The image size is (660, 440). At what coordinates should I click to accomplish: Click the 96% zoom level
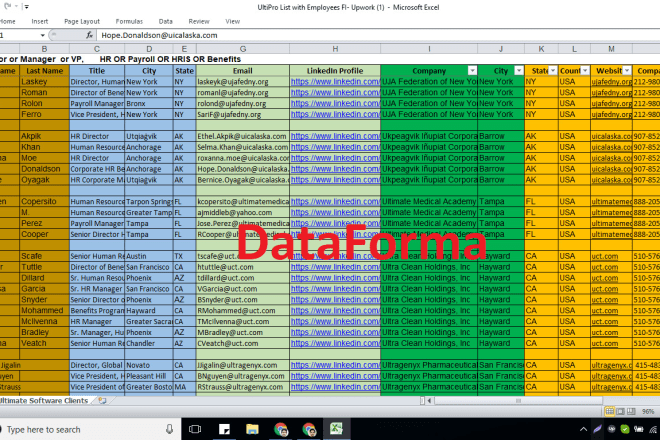(648, 412)
